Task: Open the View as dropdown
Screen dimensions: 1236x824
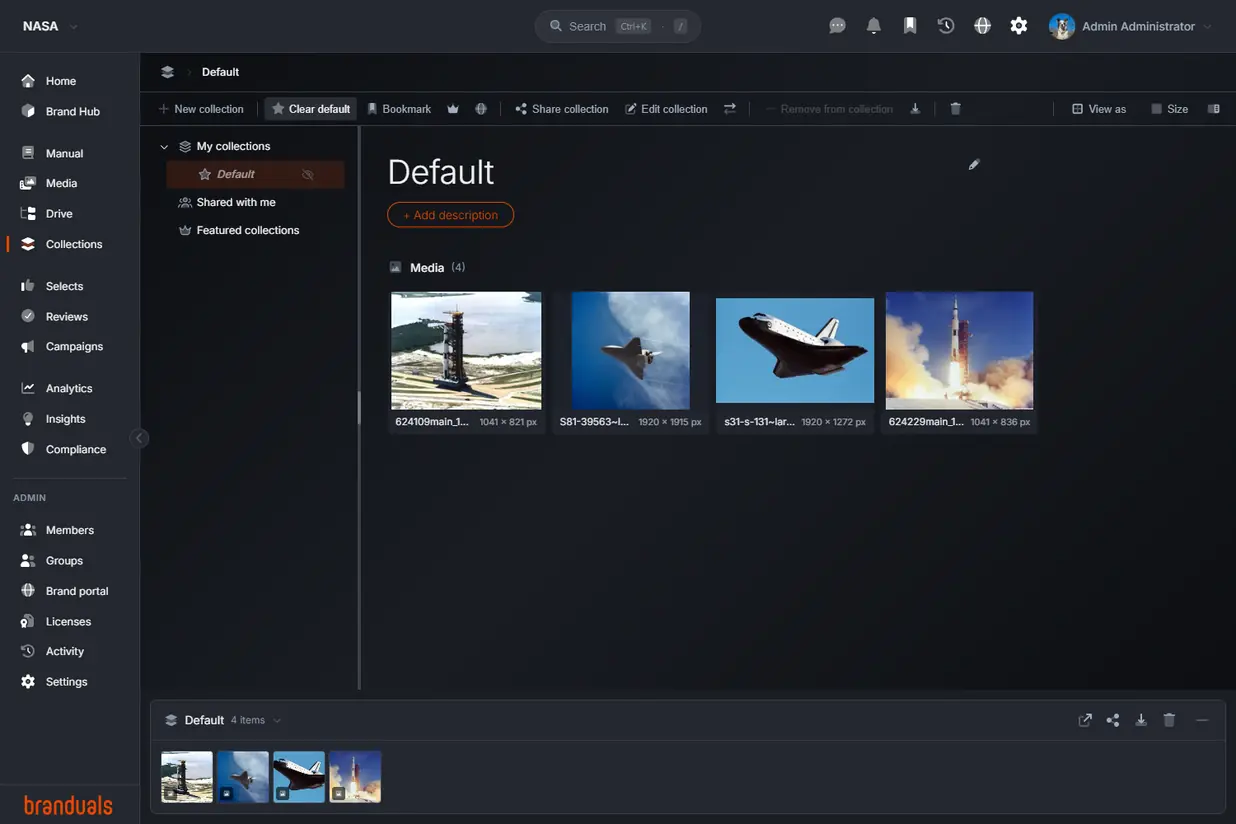Action: point(1099,109)
